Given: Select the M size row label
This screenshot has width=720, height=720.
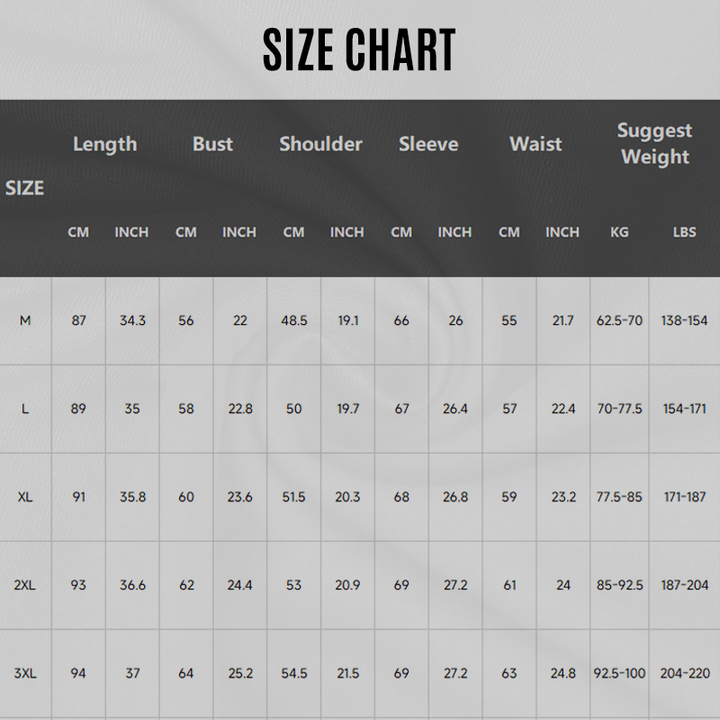Looking at the screenshot, I should pos(25,321).
